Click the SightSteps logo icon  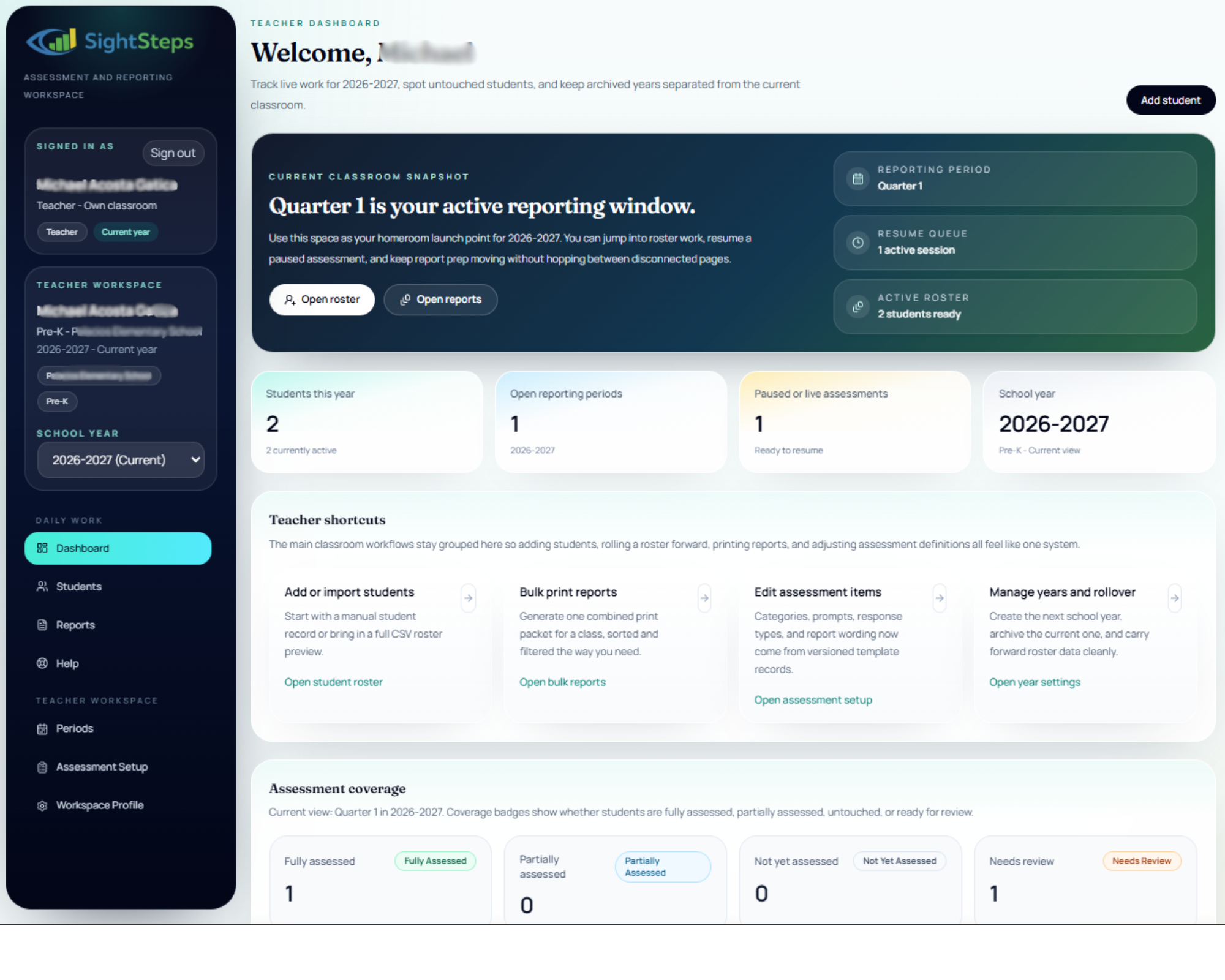point(52,41)
